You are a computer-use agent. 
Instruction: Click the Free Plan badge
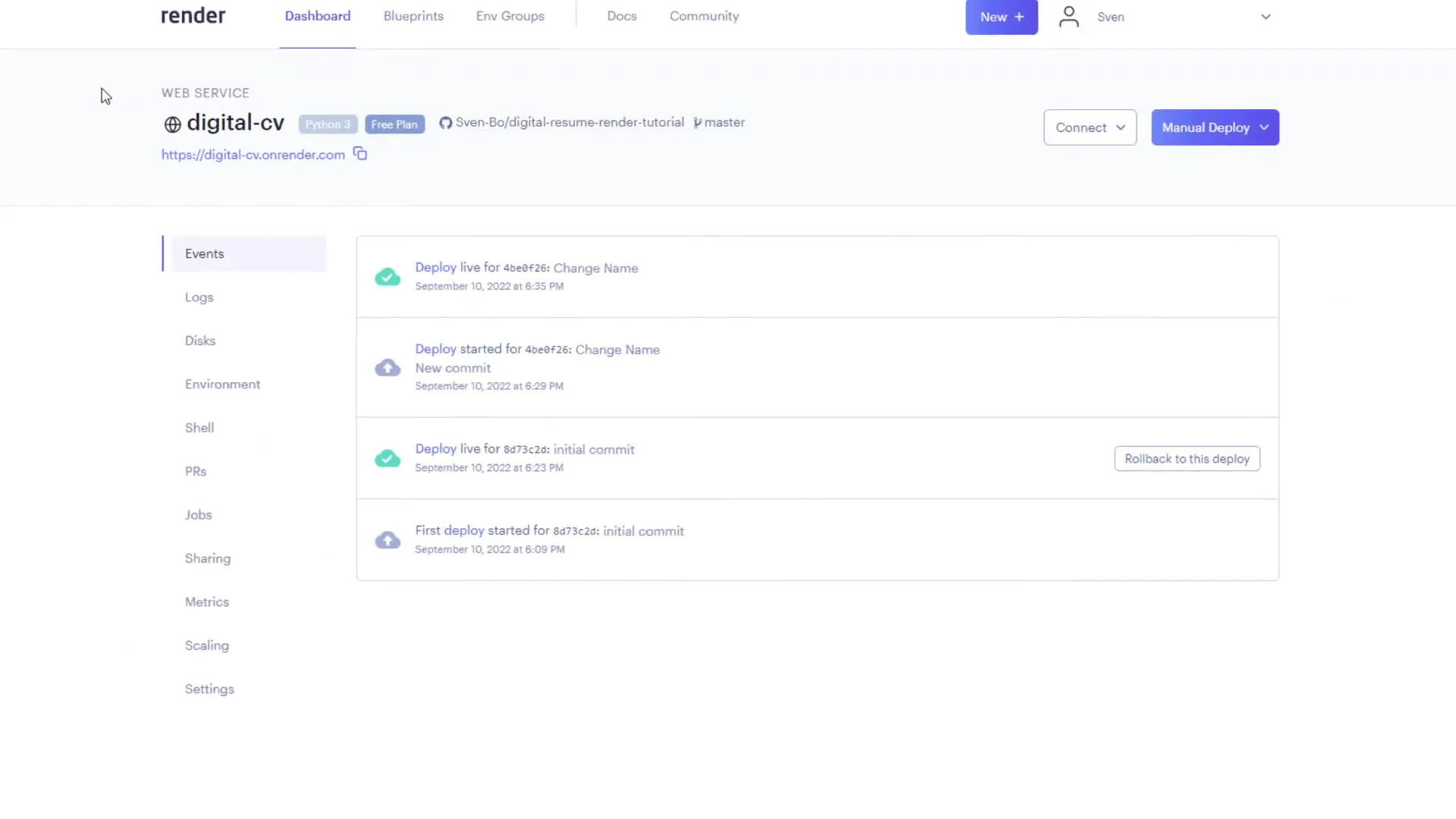click(394, 124)
